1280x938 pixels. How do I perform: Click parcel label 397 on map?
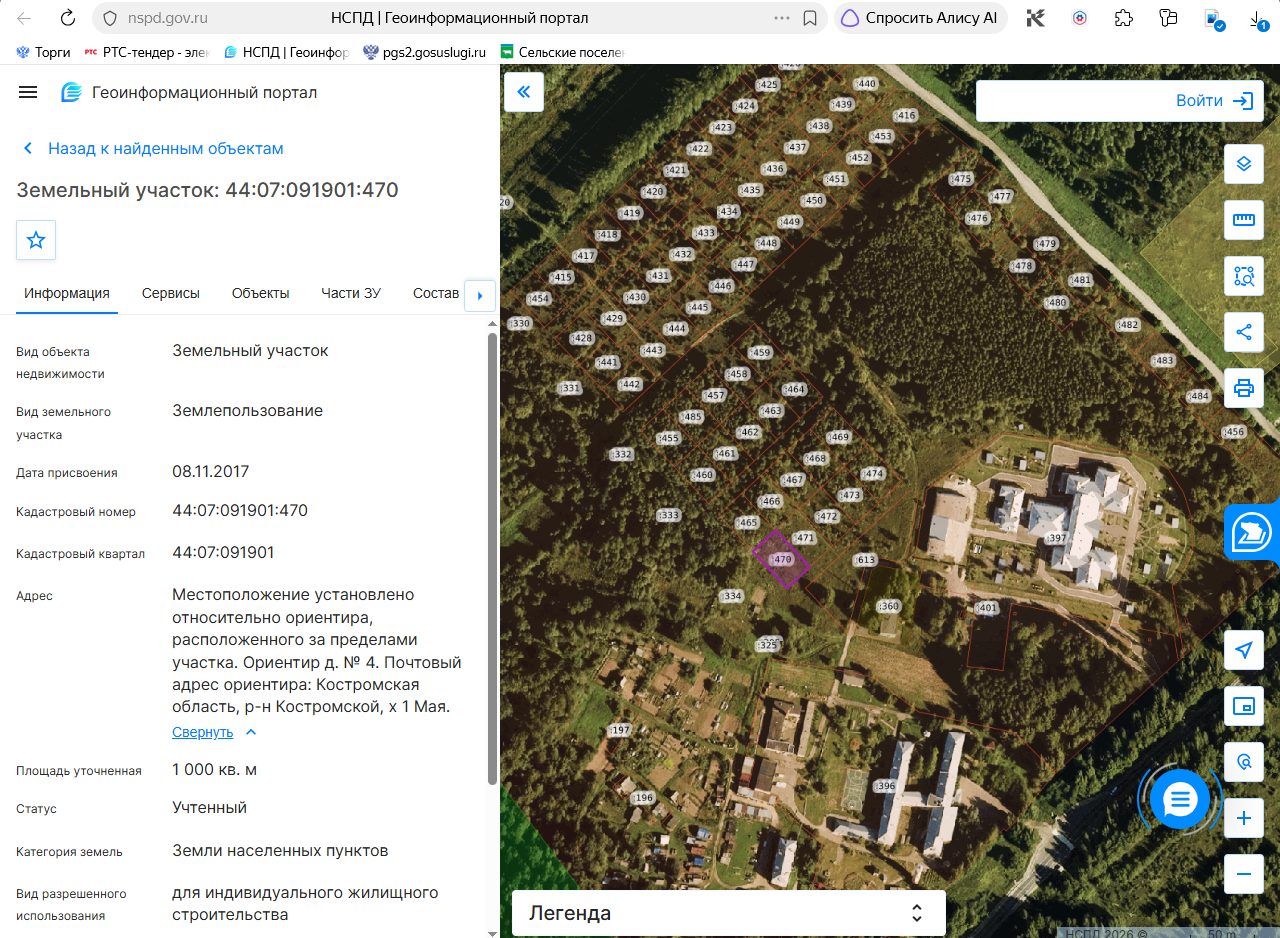[1056, 538]
